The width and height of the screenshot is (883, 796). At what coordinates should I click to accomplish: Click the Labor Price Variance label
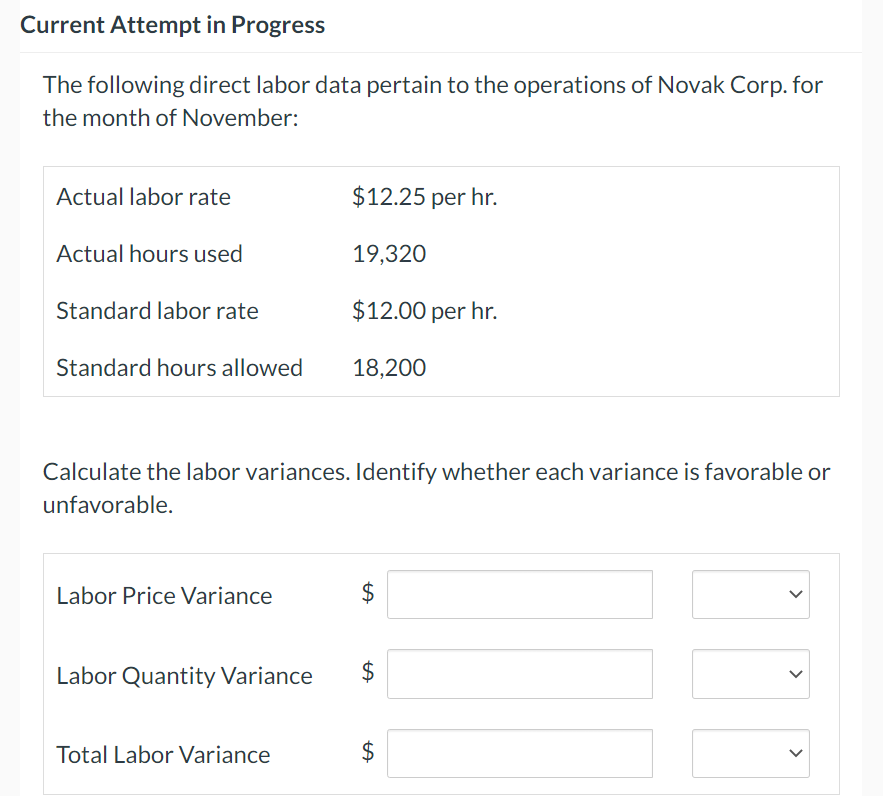tap(164, 595)
